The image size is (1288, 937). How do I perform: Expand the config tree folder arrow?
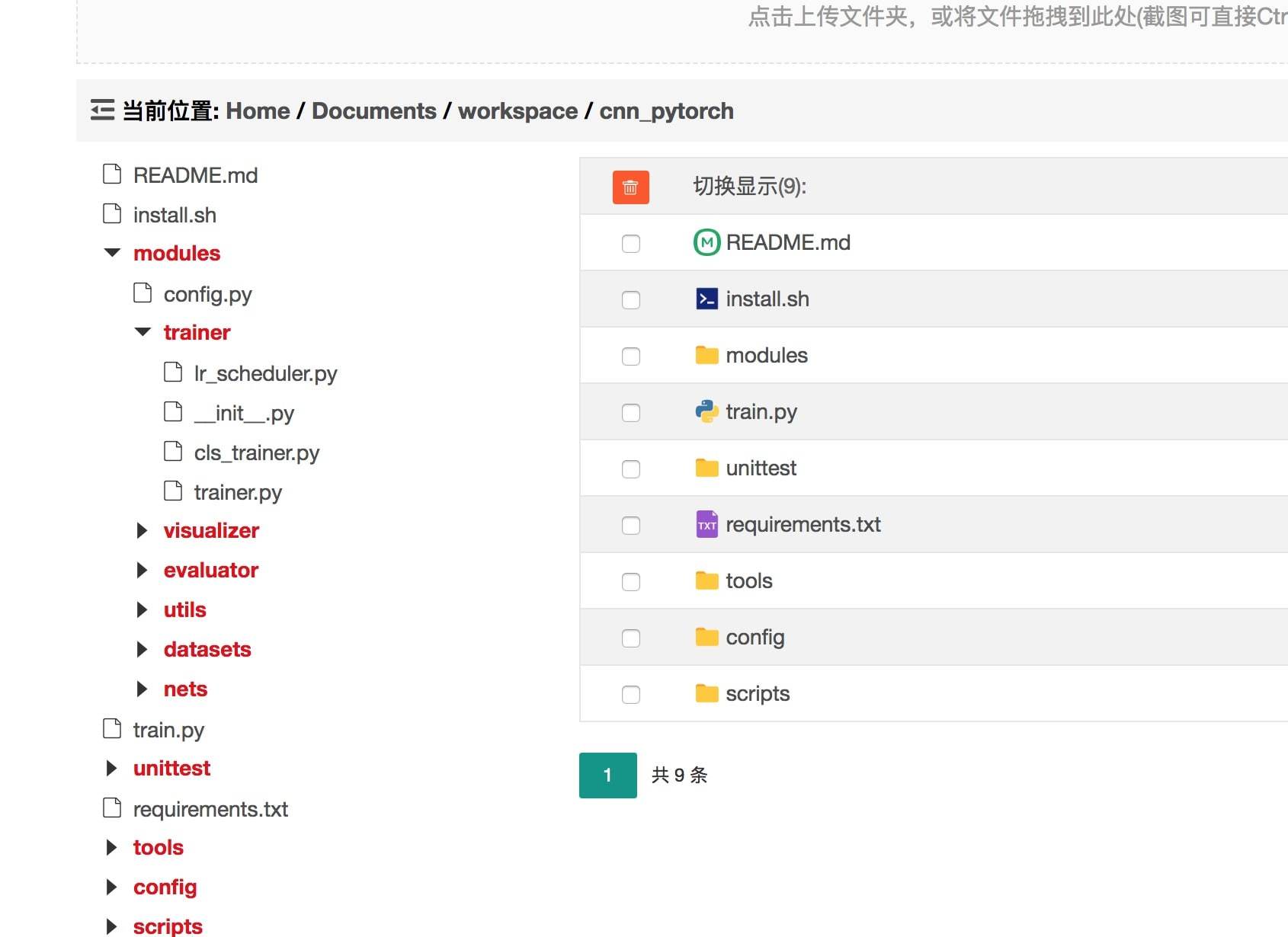tap(111, 887)
